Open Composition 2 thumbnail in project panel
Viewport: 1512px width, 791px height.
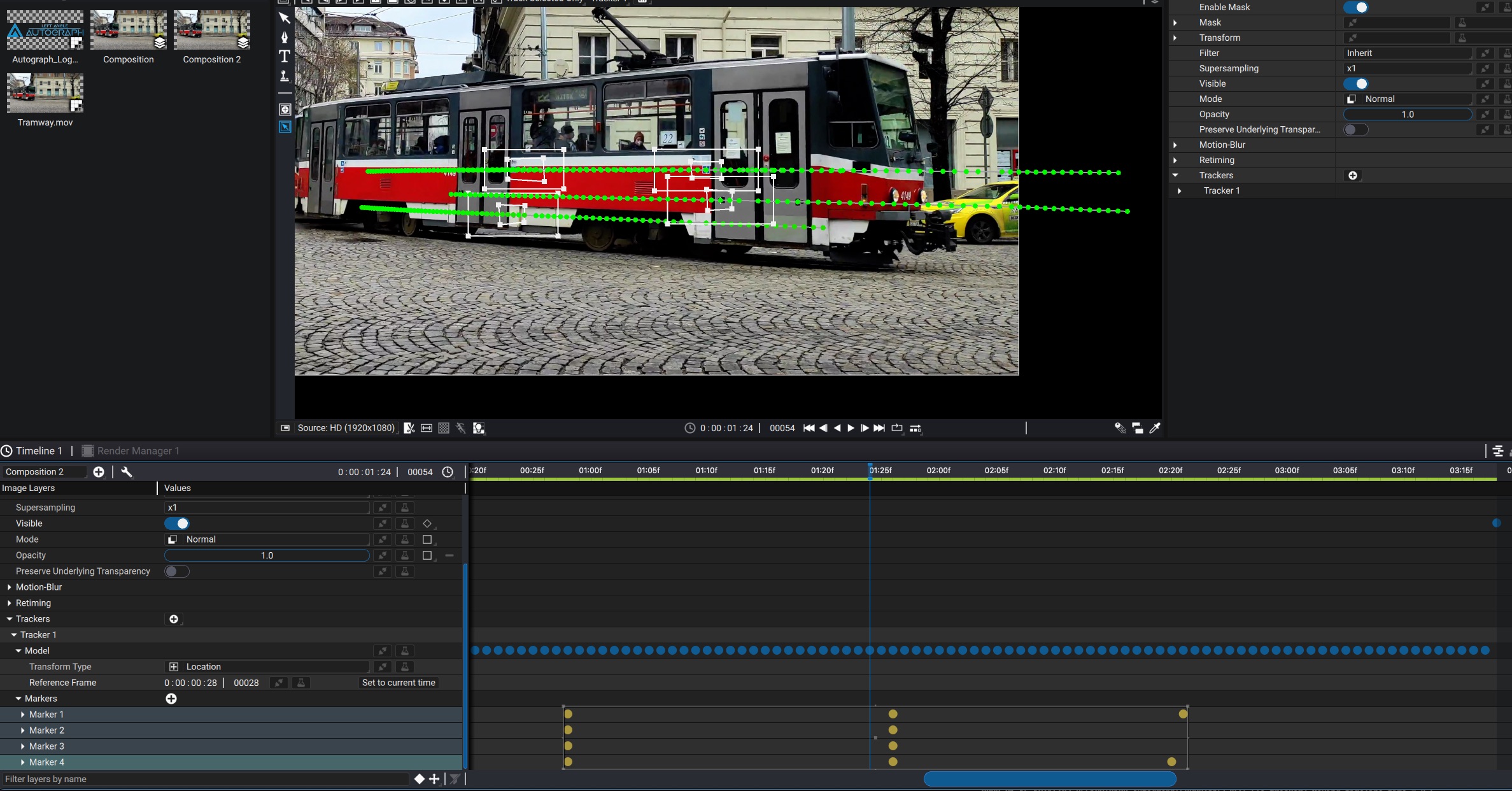point(212,30)
